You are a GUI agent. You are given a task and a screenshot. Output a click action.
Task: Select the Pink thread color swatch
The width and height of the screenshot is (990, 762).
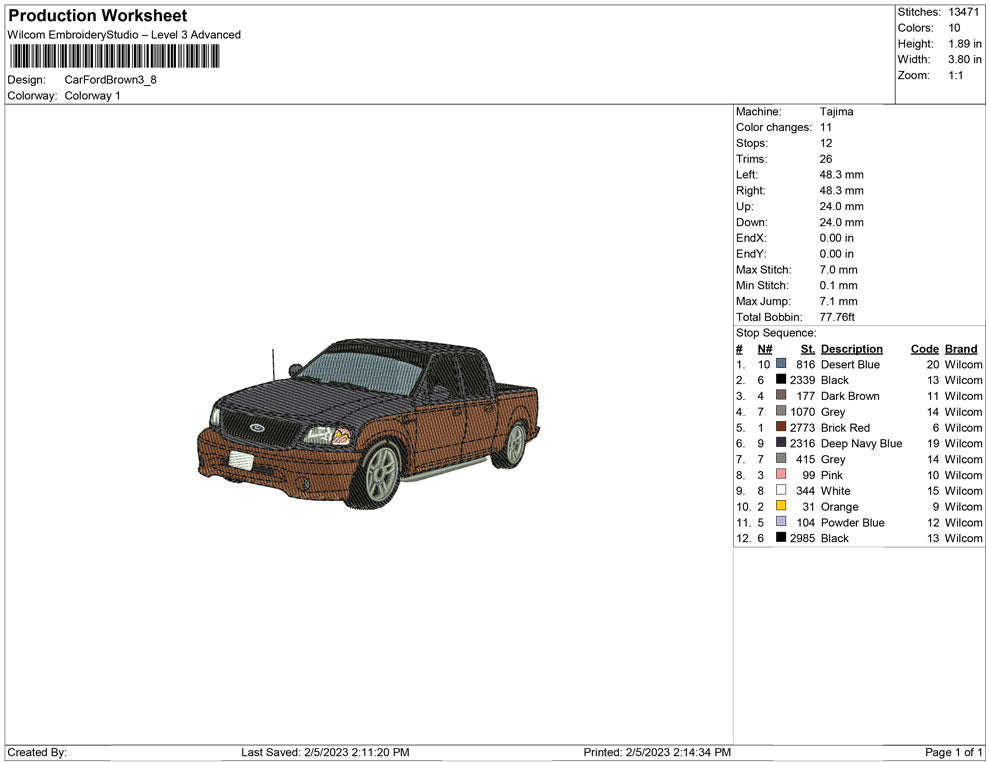pos(781,475)
